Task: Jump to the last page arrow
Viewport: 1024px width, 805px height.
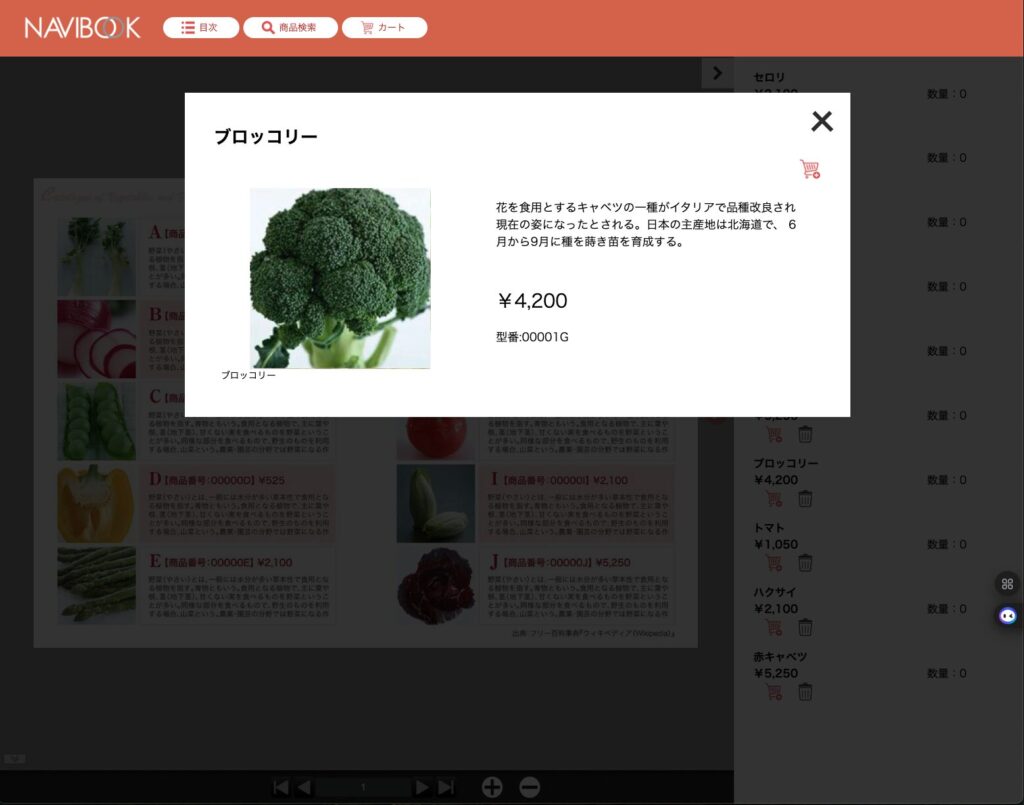Action: (x=443, y=787)
